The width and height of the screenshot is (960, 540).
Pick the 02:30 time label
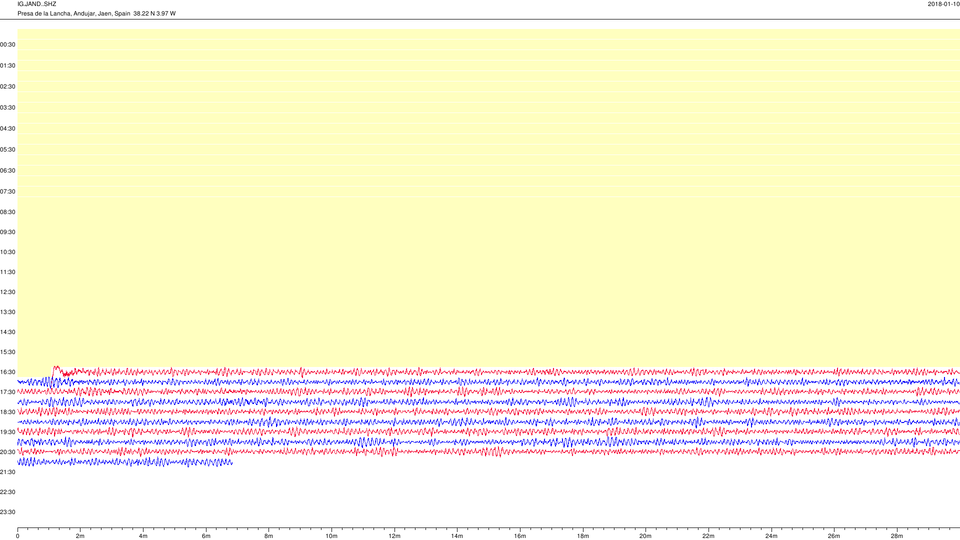coord(7,87)
